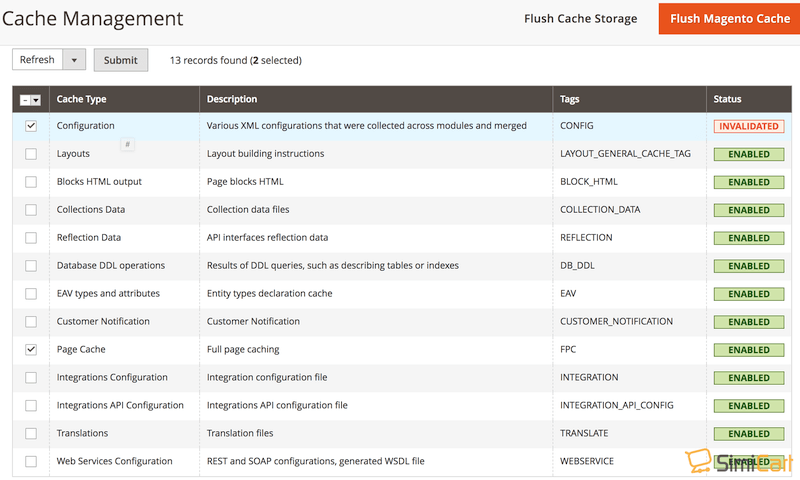This screenshot has height=480, width=800.
Task: Click Flush Cache Storage button
Action: click(x=580, y=19)
